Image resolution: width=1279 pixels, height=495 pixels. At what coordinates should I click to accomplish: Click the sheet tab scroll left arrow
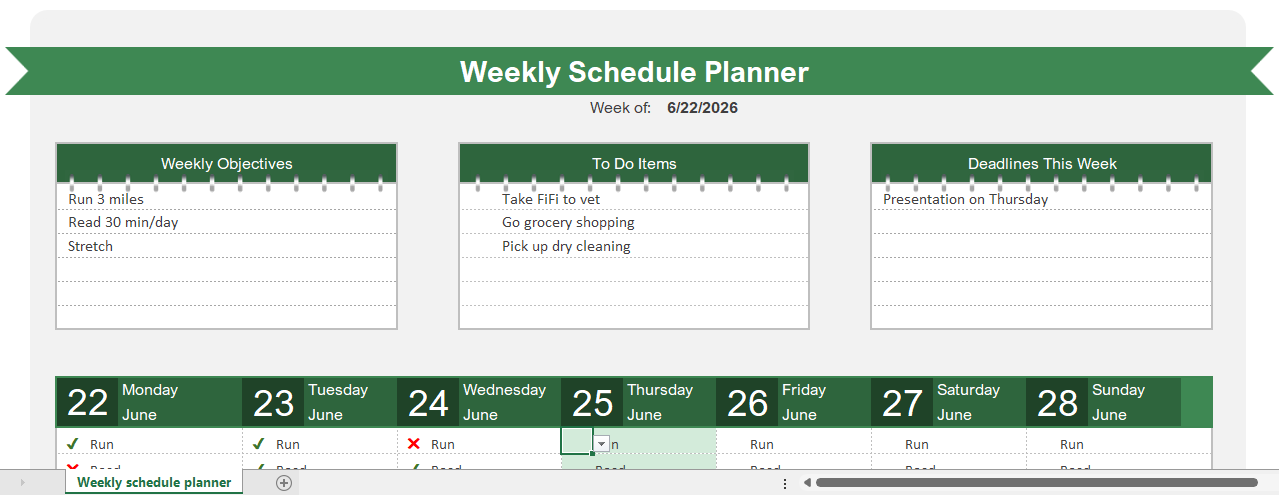coord(22,483)
